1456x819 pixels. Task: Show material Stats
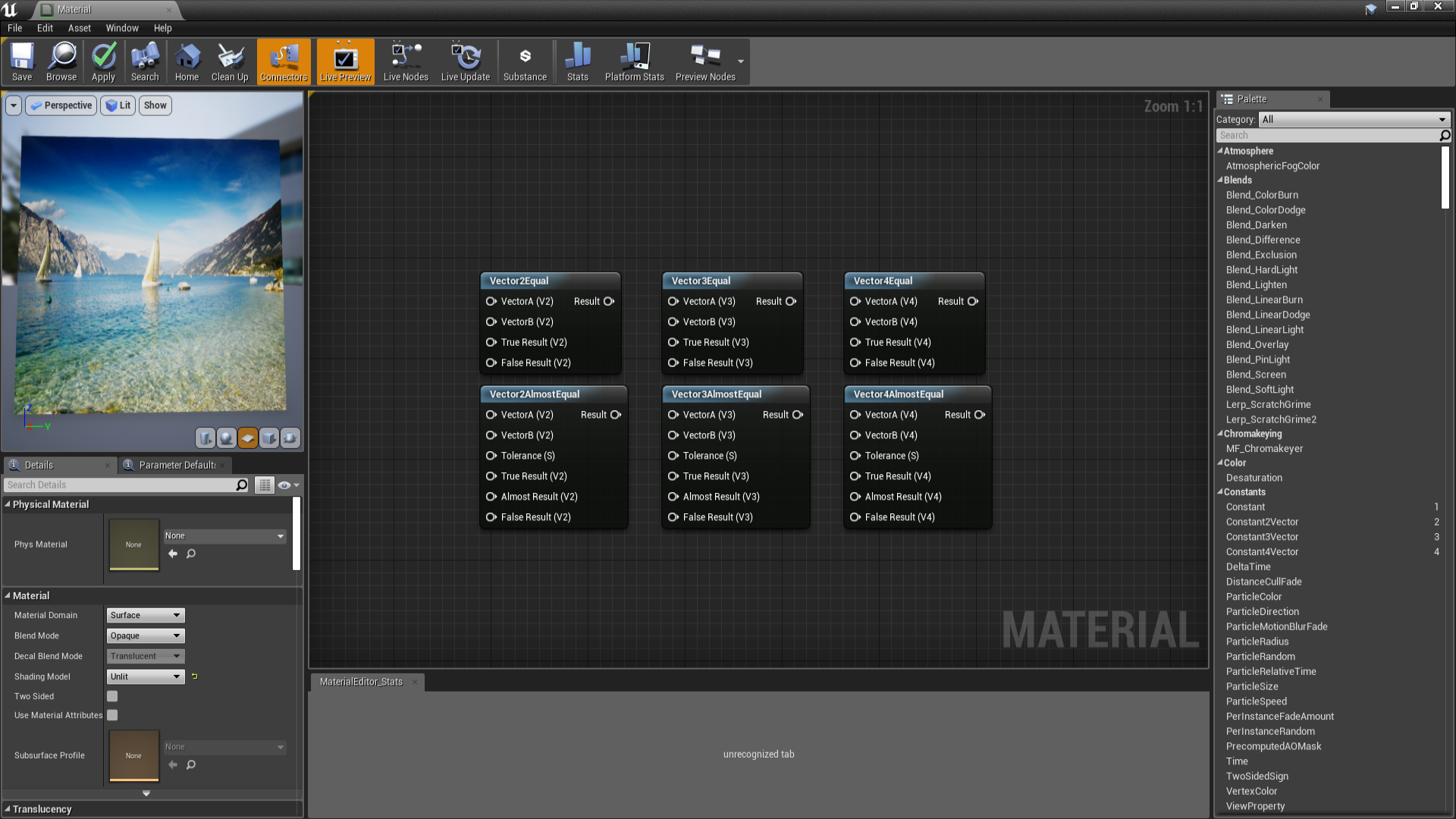577,61
